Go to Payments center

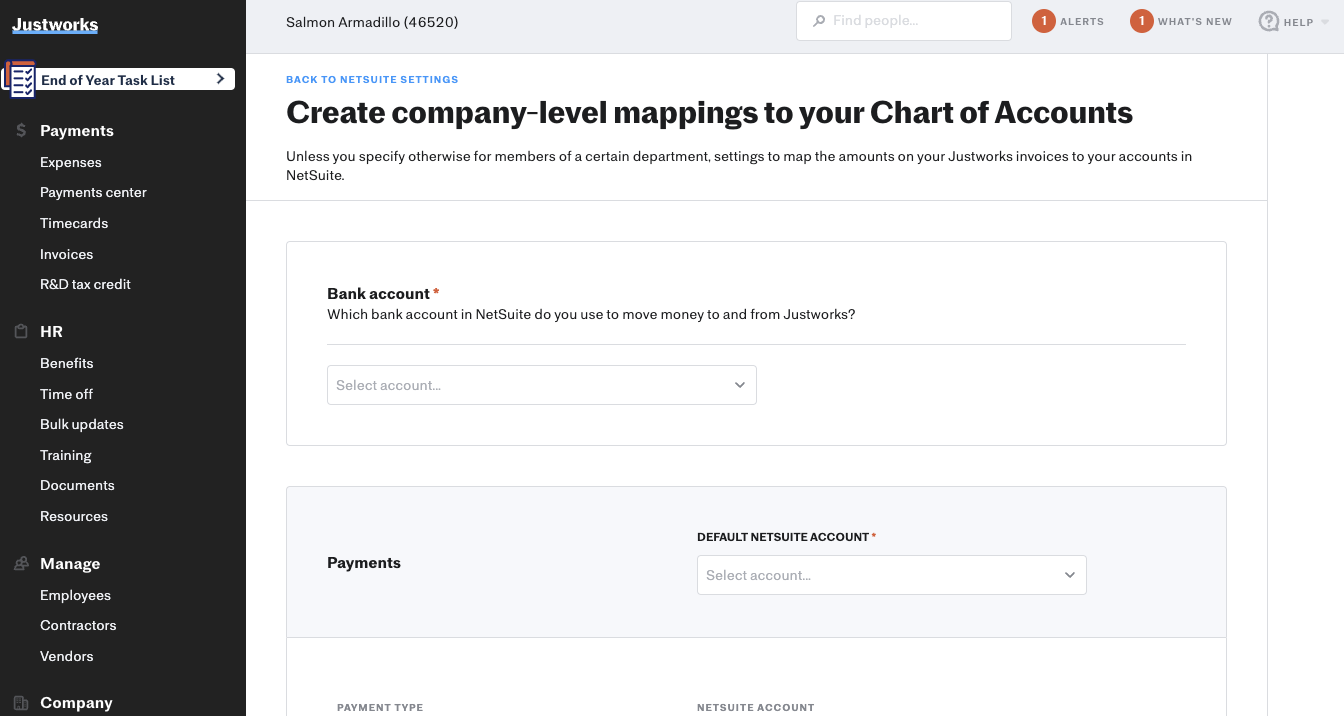(93, 192)
